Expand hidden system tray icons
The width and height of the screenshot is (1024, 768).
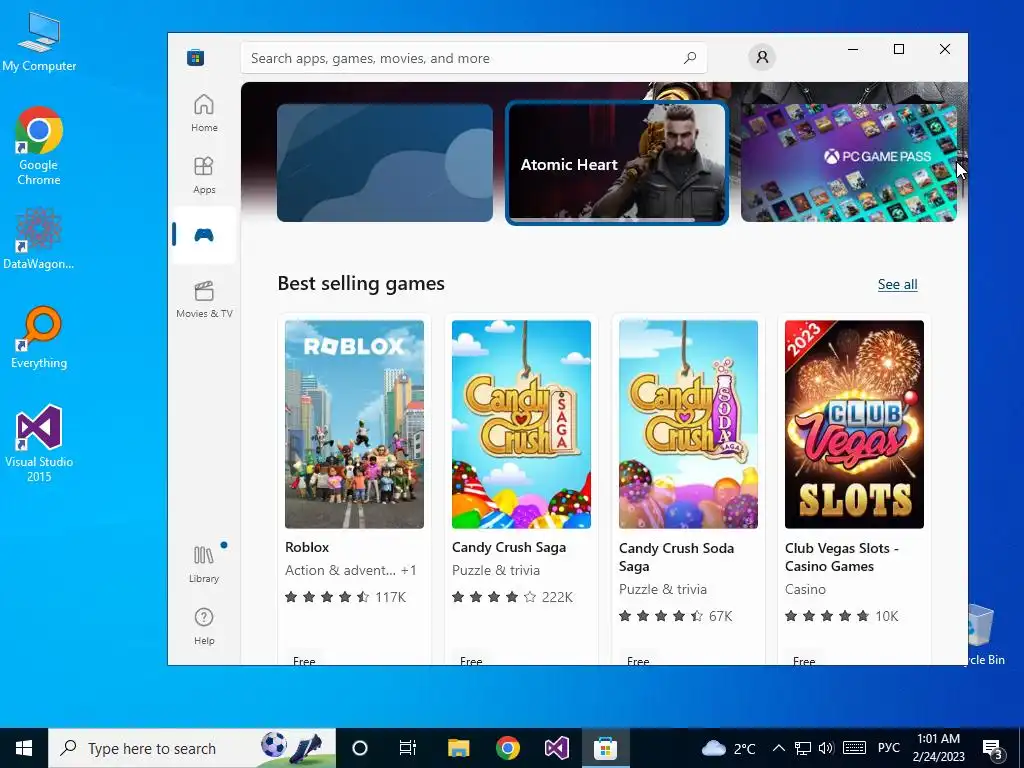pos(778,748)
